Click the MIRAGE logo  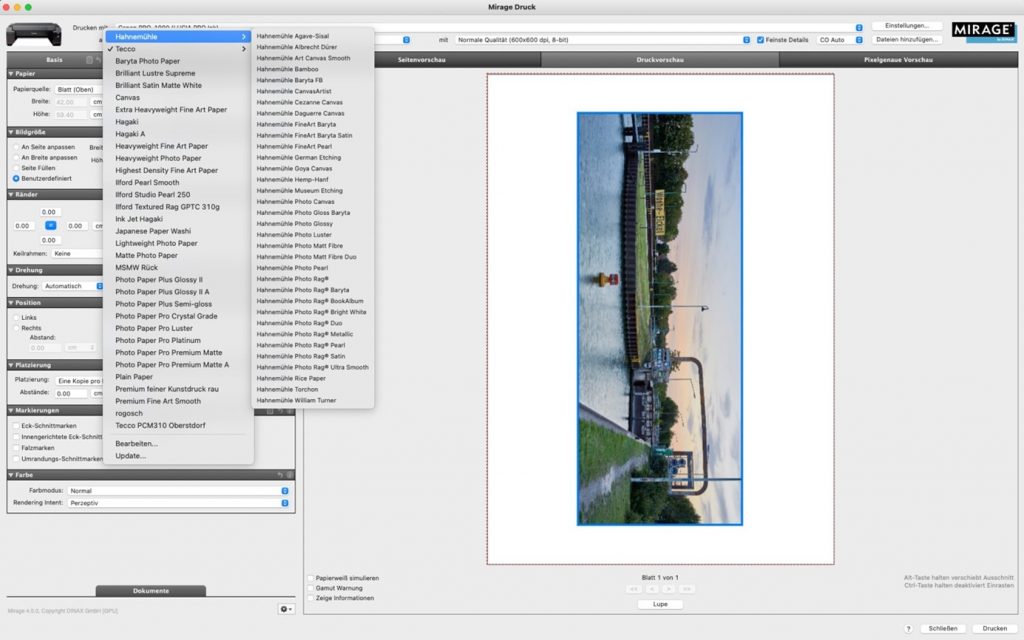click(x=983, y=30)
